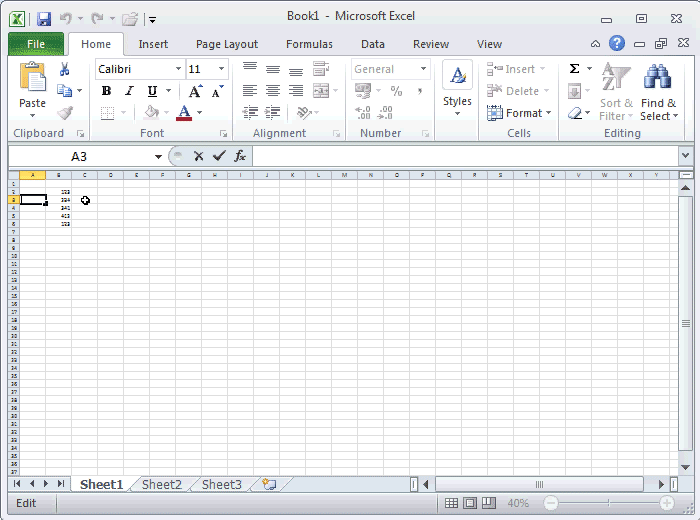The image size is (700, 520).
Task: Toggle Italic formatting
Action: (x=129, y=91)
